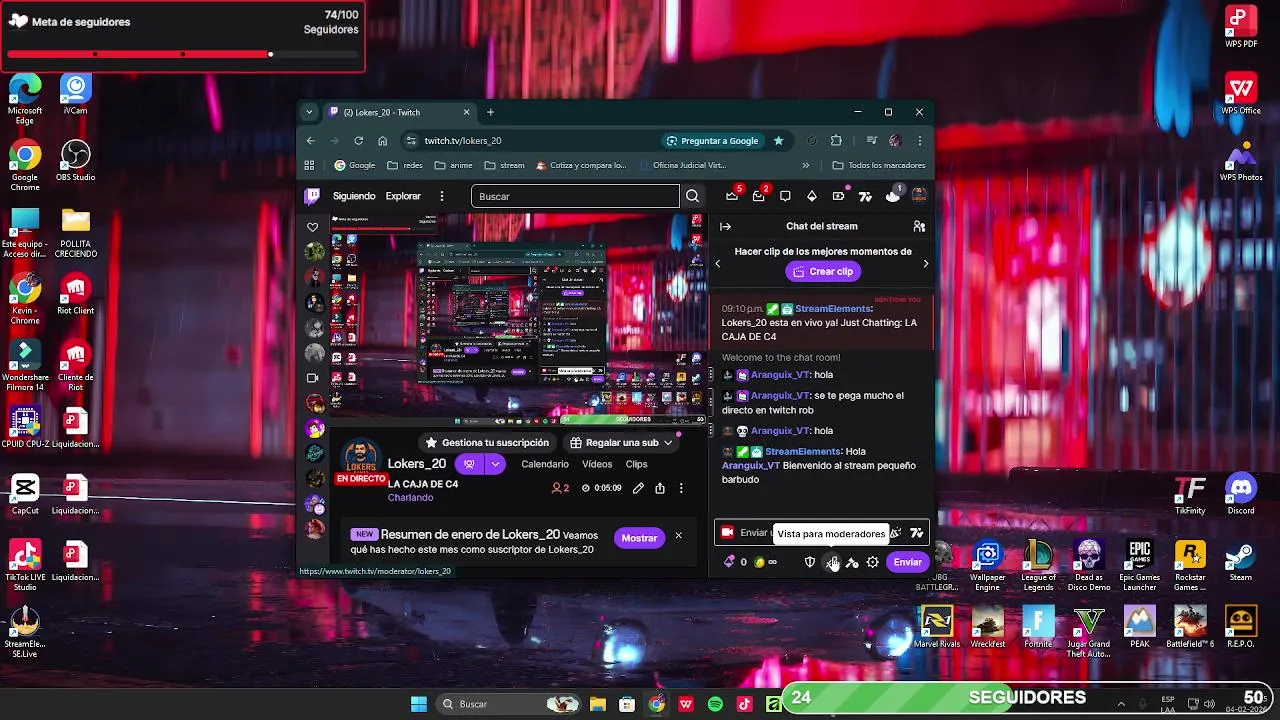Open the Vídeos channel tab
1280x720 pixels.
click(597, 464)
